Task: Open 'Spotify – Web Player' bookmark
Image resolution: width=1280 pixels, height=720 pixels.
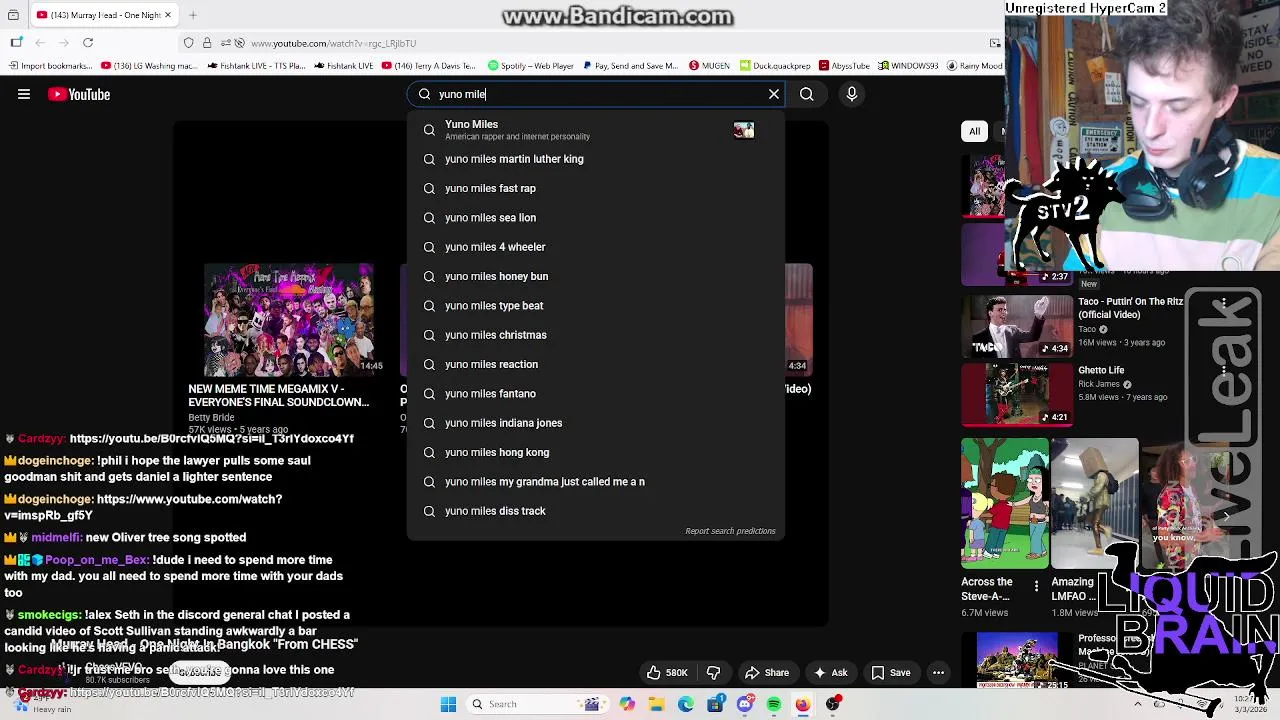Action: click(x=530, y=66)
